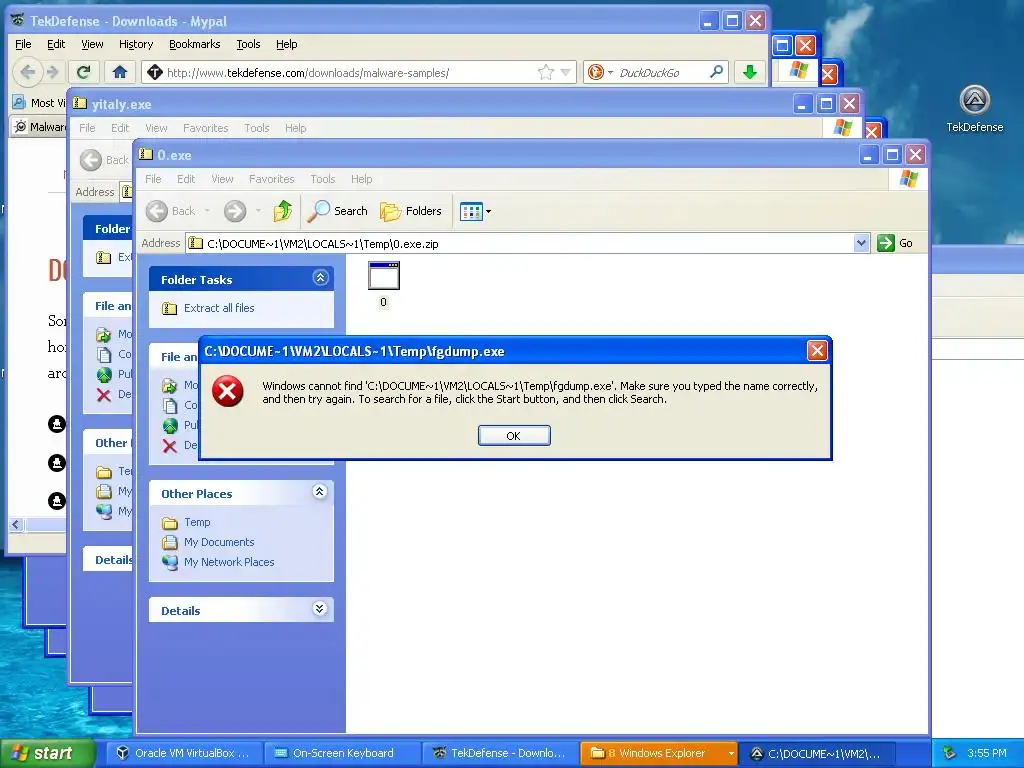Image resolution: width=1024 pixels, height=768 pixels.
Task: Open Temp folder link in Other Places
Action: (197, 522)
